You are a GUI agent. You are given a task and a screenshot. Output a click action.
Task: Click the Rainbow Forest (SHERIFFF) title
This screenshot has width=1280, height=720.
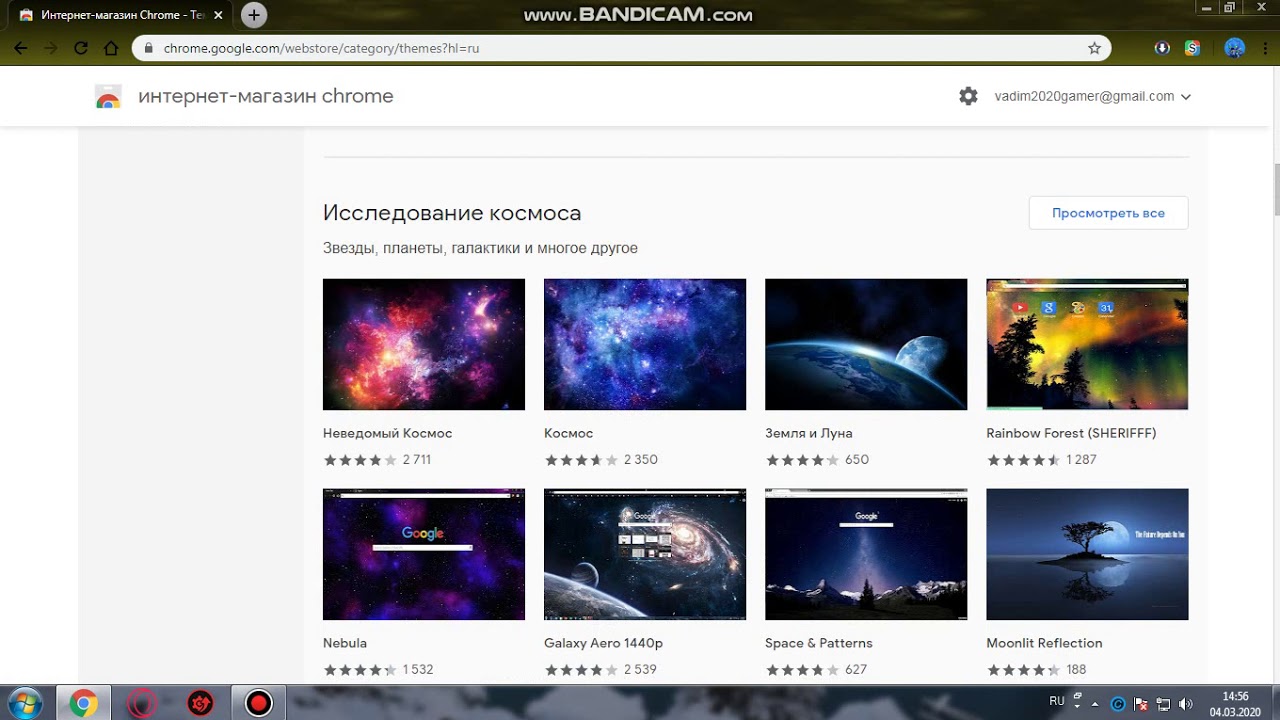1071,433
